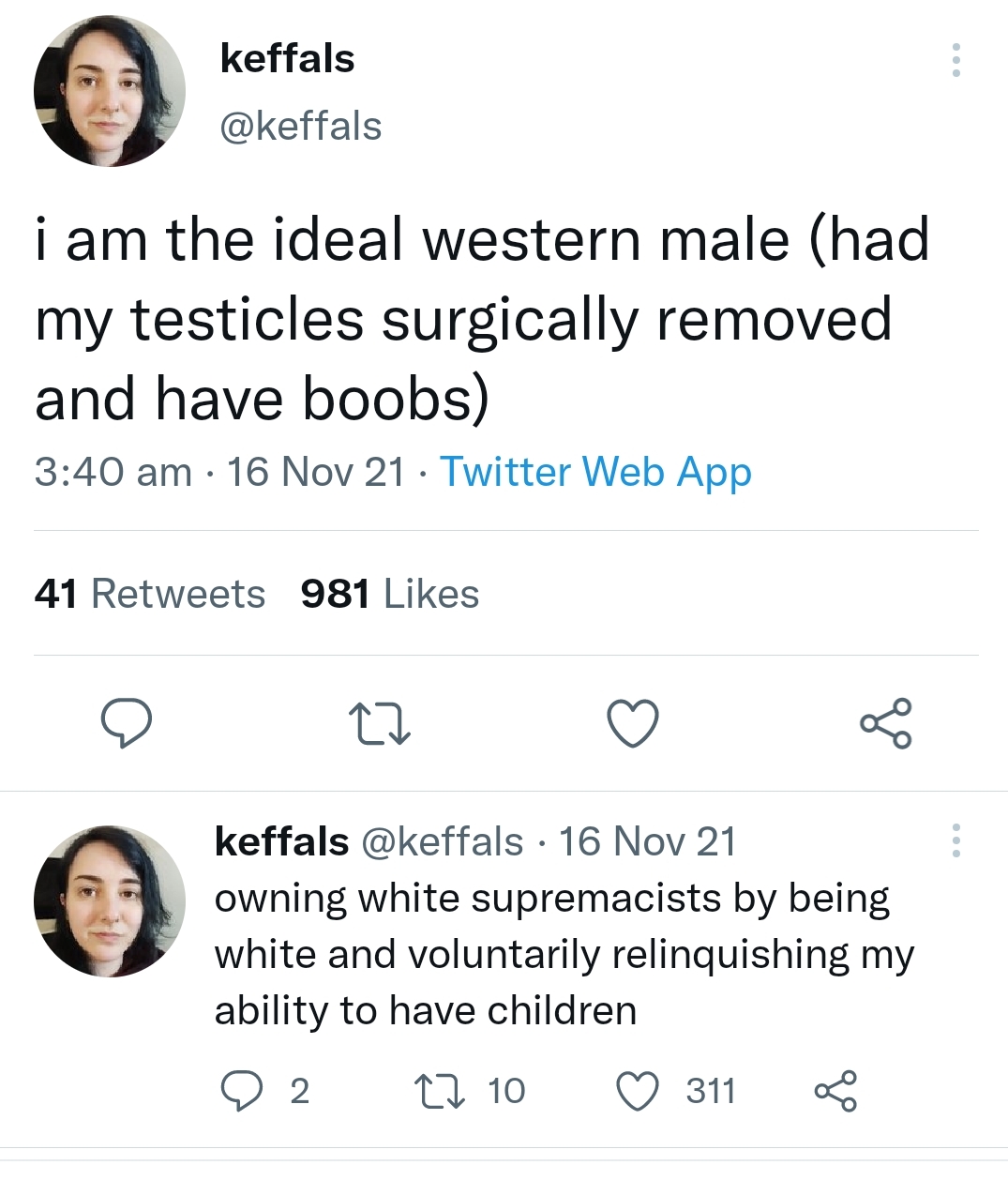Click the @keffals handle under the name
Image resolution: width=1008 pixels, height=1180 pixels.
pos(300,126)
